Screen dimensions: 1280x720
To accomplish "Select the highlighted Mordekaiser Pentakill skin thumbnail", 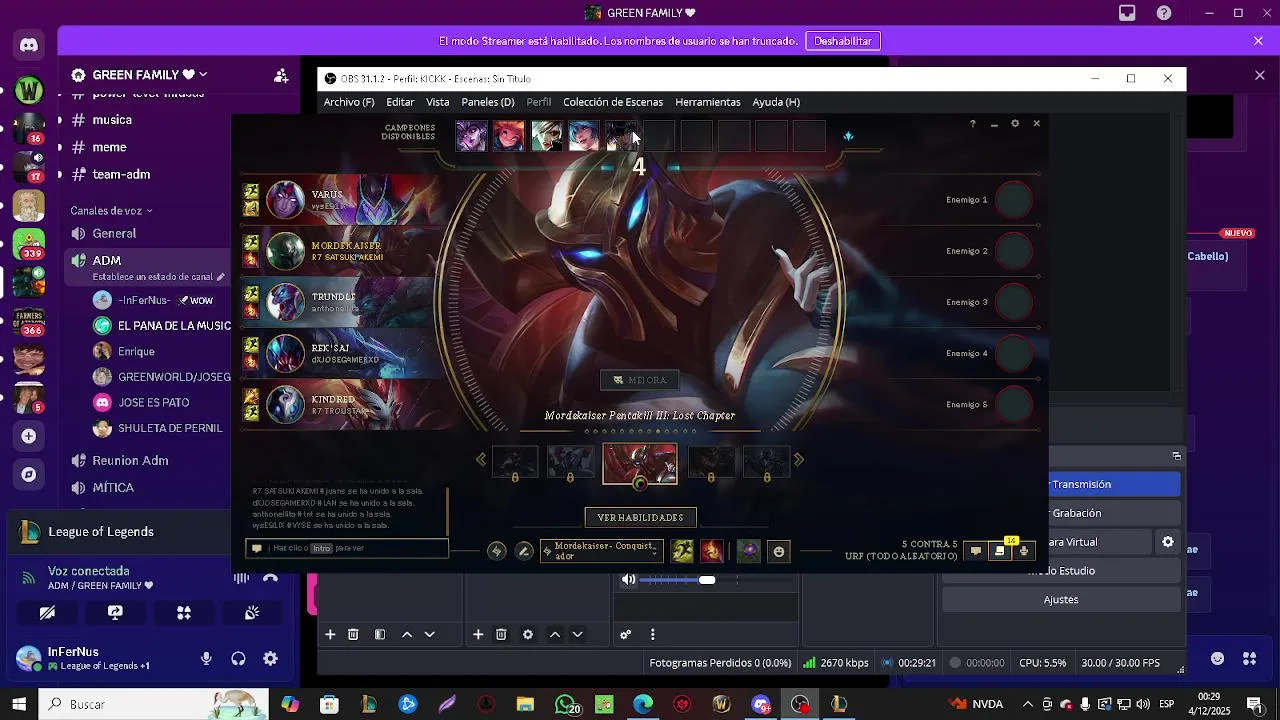I will 640,464.
